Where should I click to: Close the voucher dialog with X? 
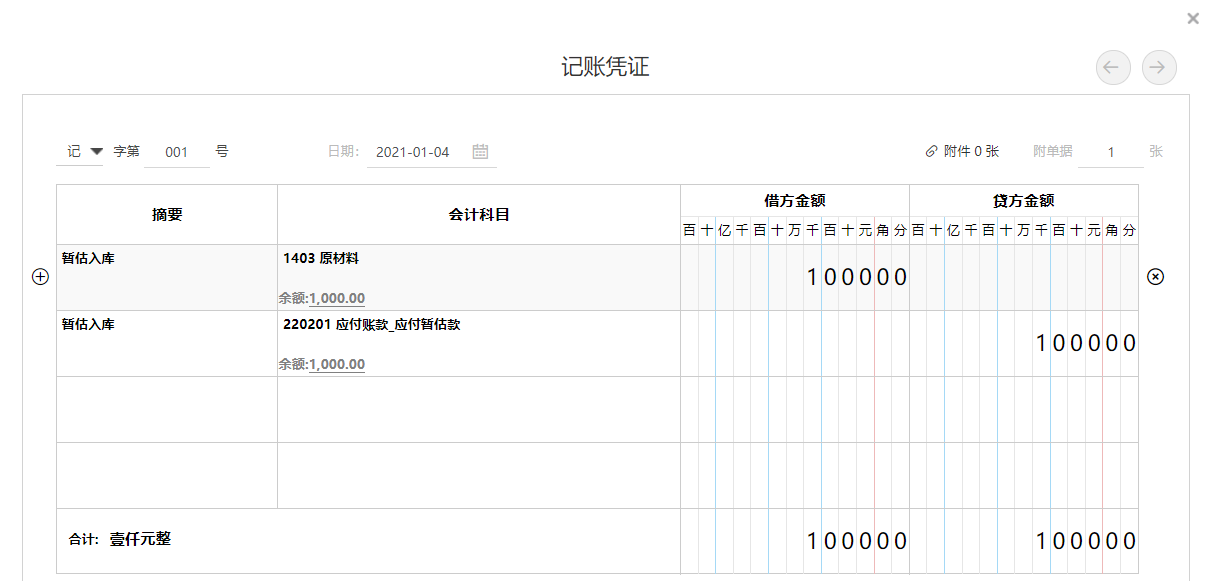click(x=1193, y=18)
